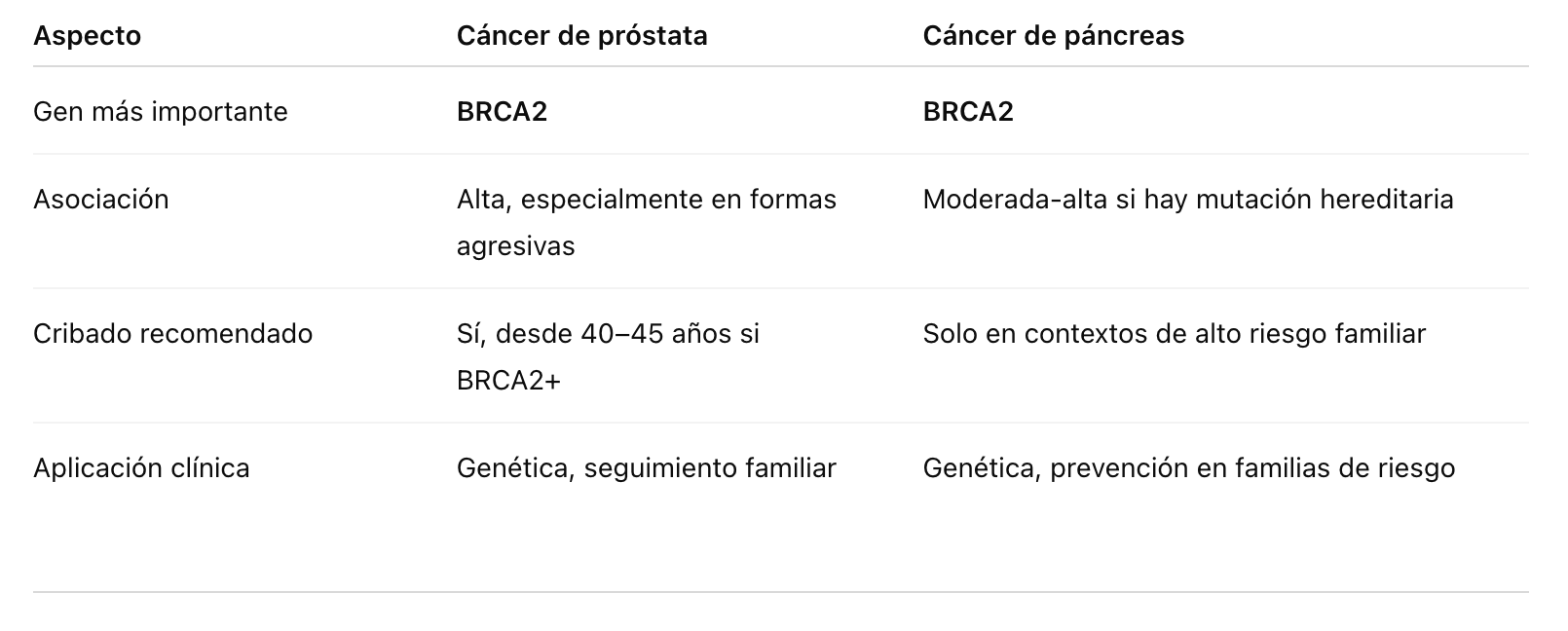This screenshot has width=1568, height=631.
Task: Click the "Aspecto" column header
Action: pyautogui.click(x=87, y=36)
